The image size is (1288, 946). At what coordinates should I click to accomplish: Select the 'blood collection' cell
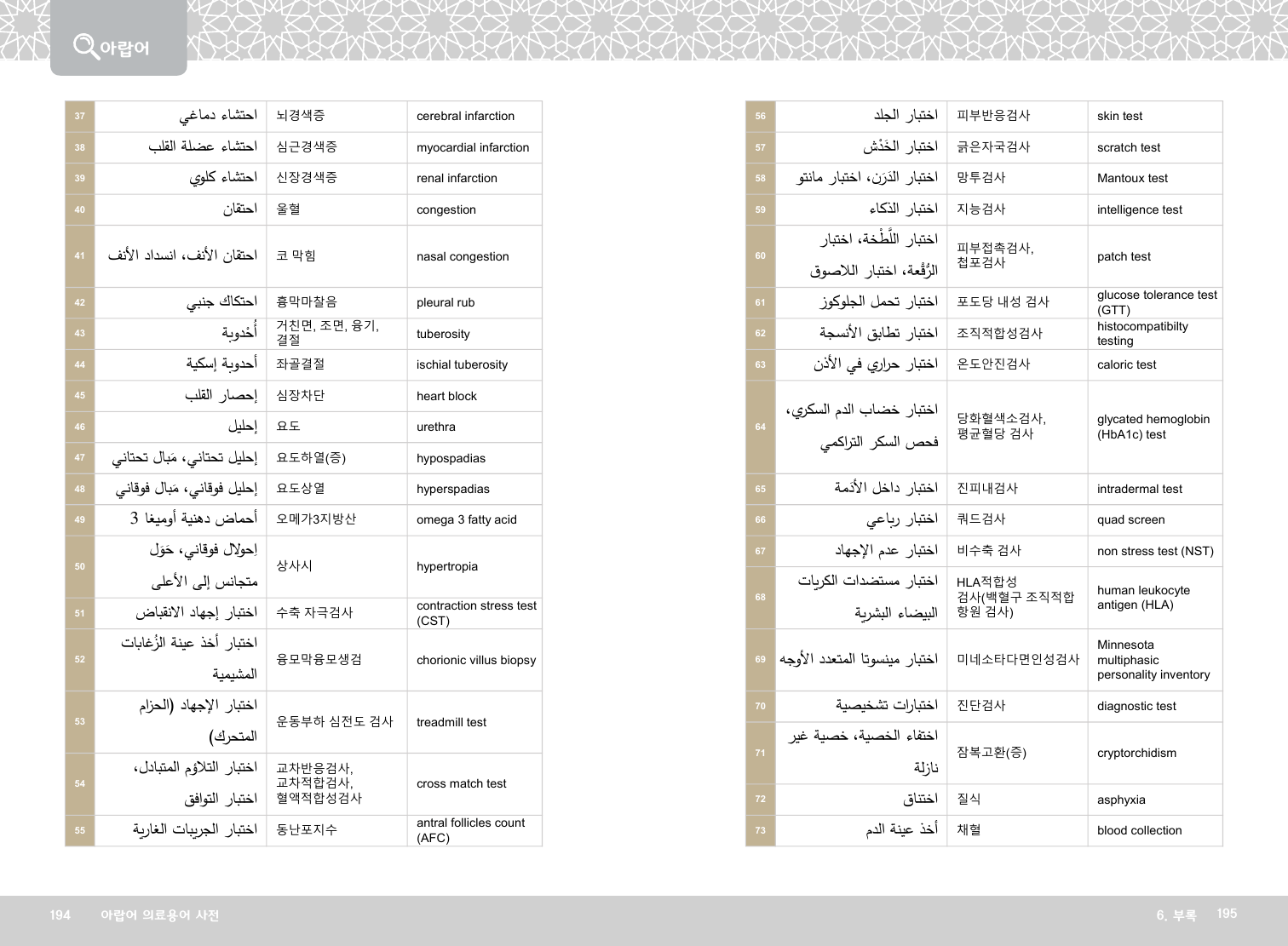(x=1139, y=830)
